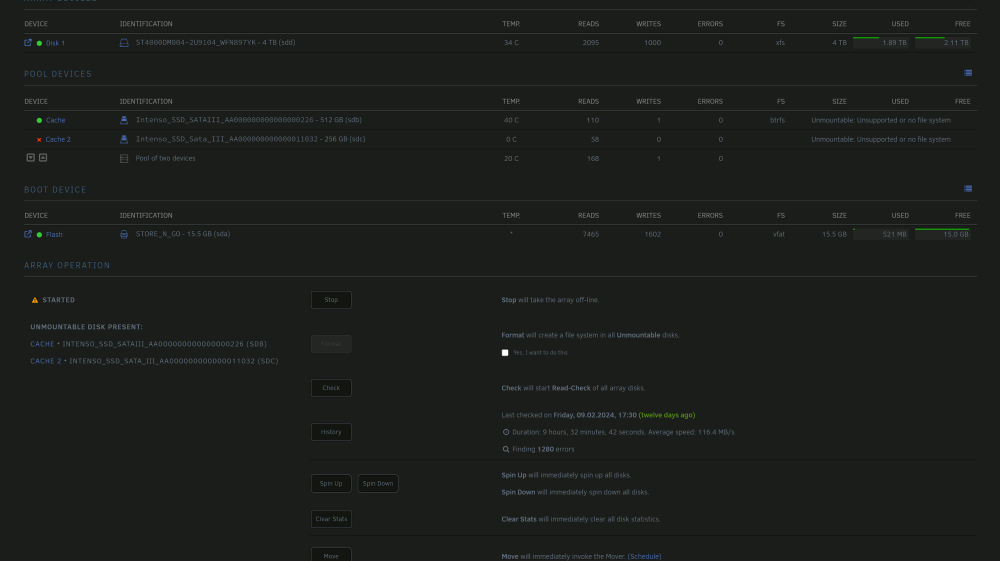This screenshot has height=561, width=1000.
Task: Click the Cache 2 red error indicator
Action: click(40, 140)
